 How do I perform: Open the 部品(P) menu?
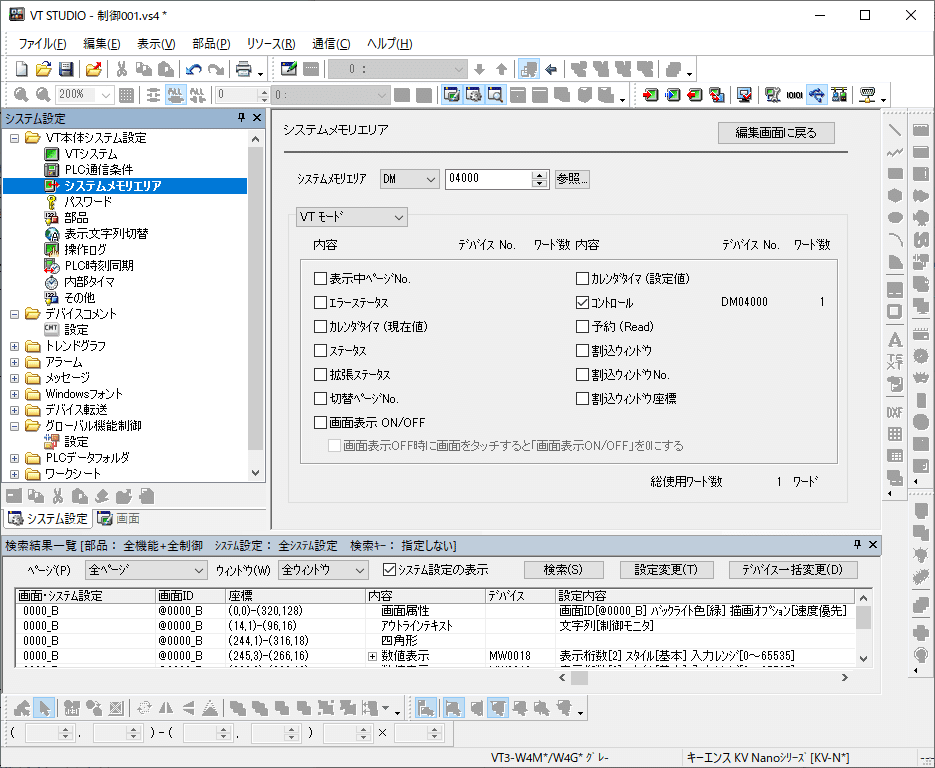(211, 44)
